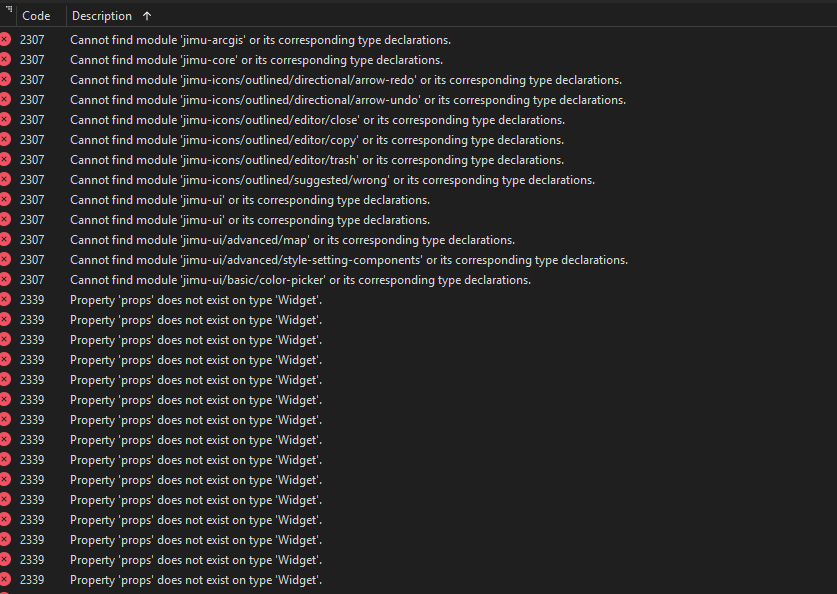This screenshot has height=594, width=837.
Task: Select the "Cannot find module 'jimu-core'" error description
Action: [256, 60]
